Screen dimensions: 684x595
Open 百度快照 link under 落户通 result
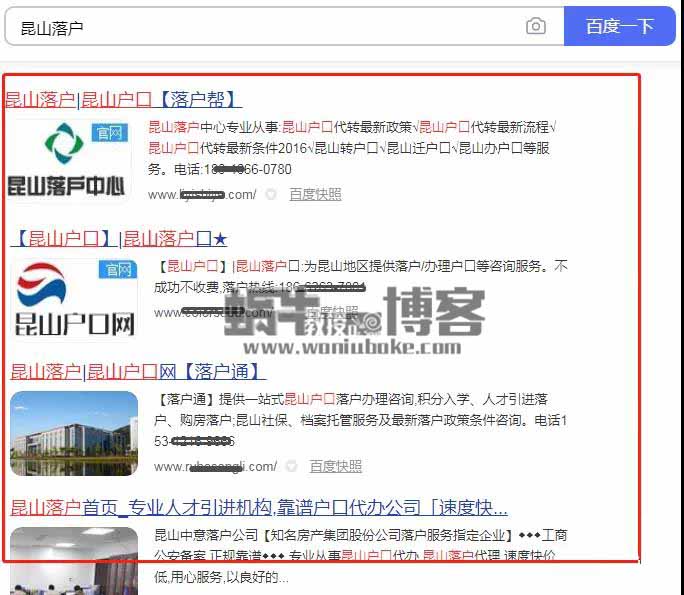point(335,466)
